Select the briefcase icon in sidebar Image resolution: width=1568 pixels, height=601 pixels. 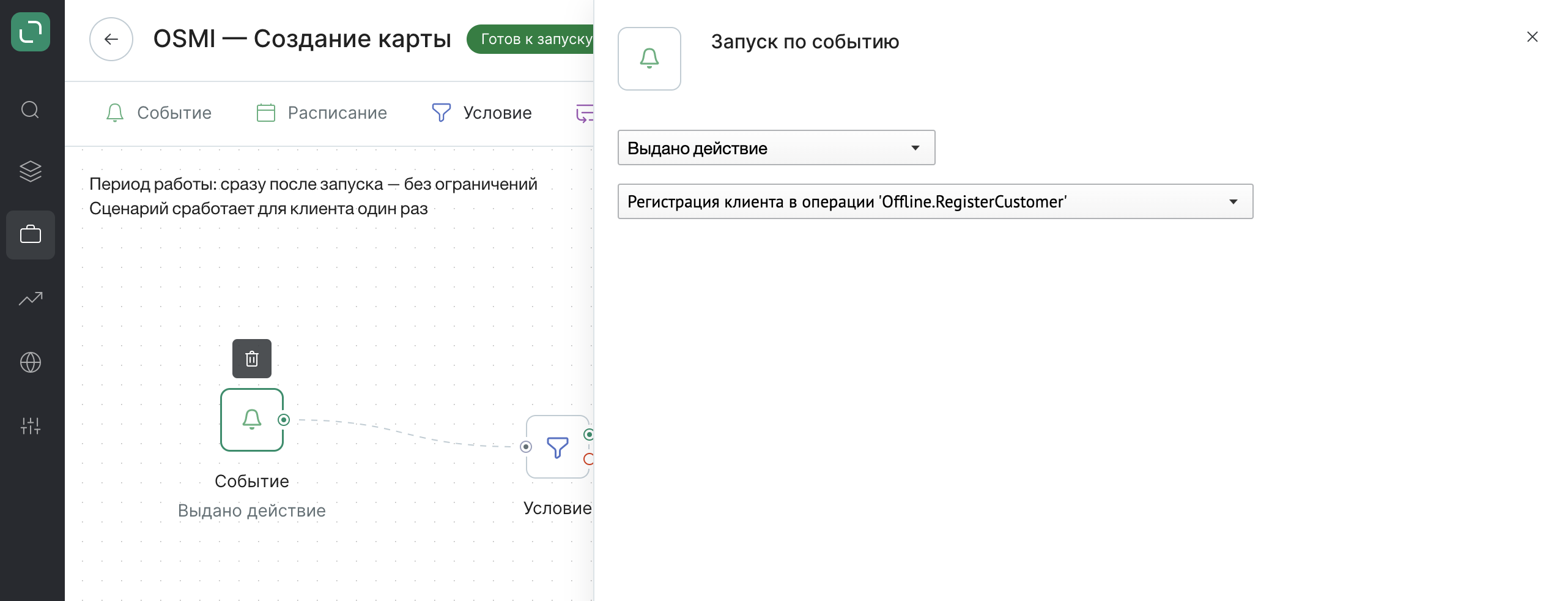click(x=31, y=235)
